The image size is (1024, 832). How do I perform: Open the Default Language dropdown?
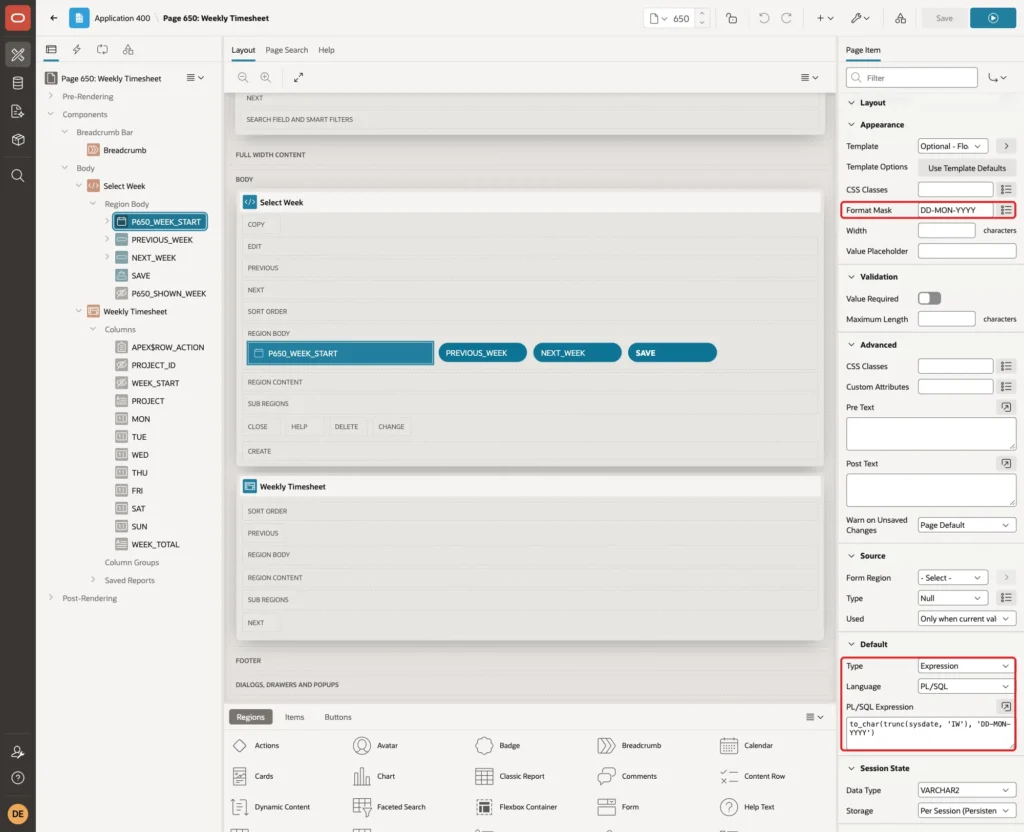(966, 686)
